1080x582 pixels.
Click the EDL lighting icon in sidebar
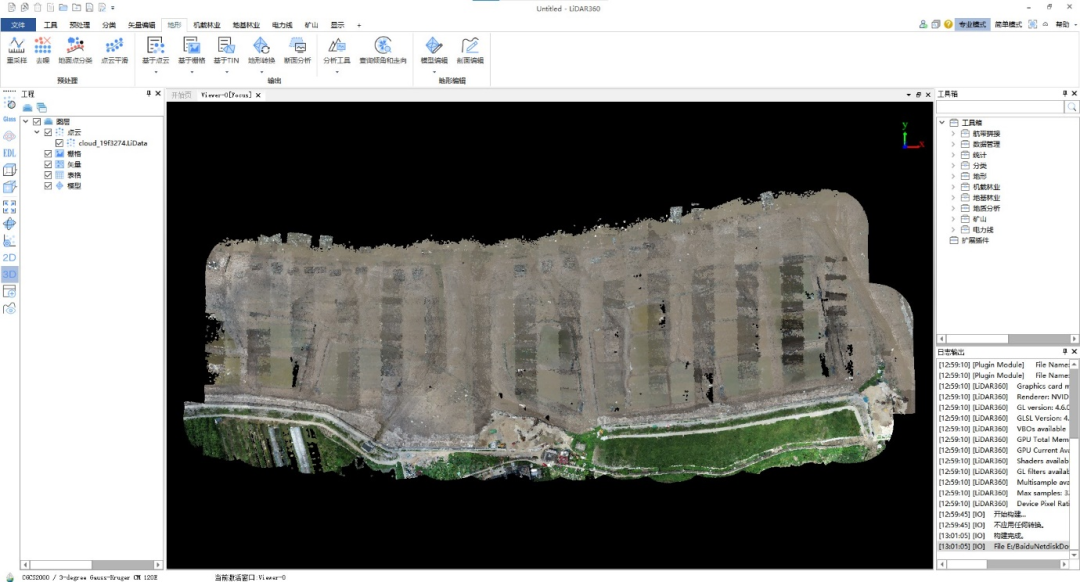tap(10, 153)
